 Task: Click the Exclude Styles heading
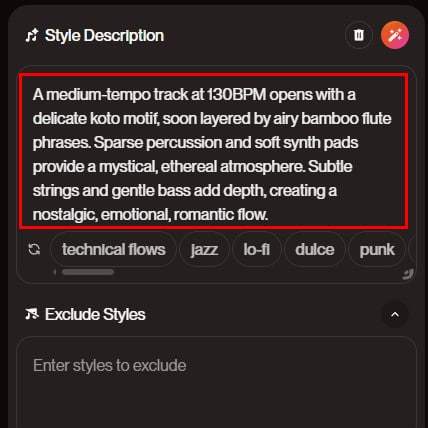(95, 314)
